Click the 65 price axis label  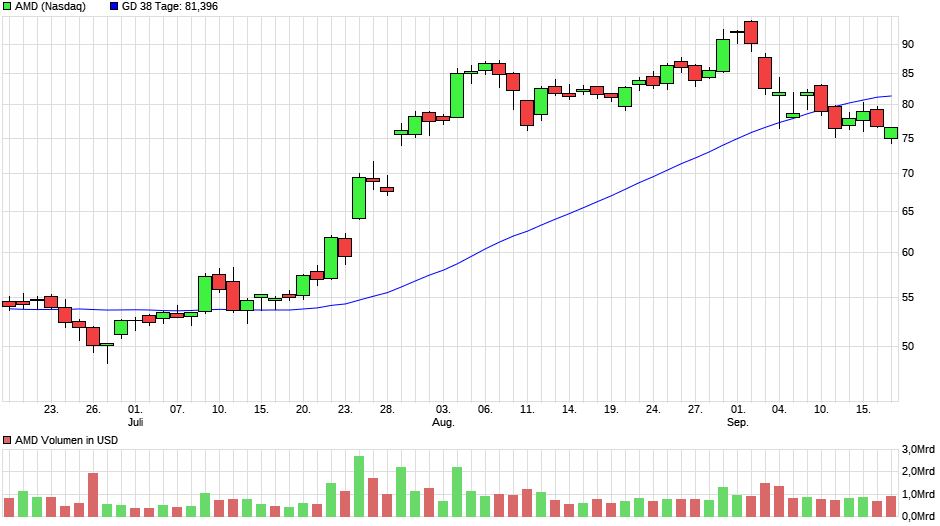908,211
